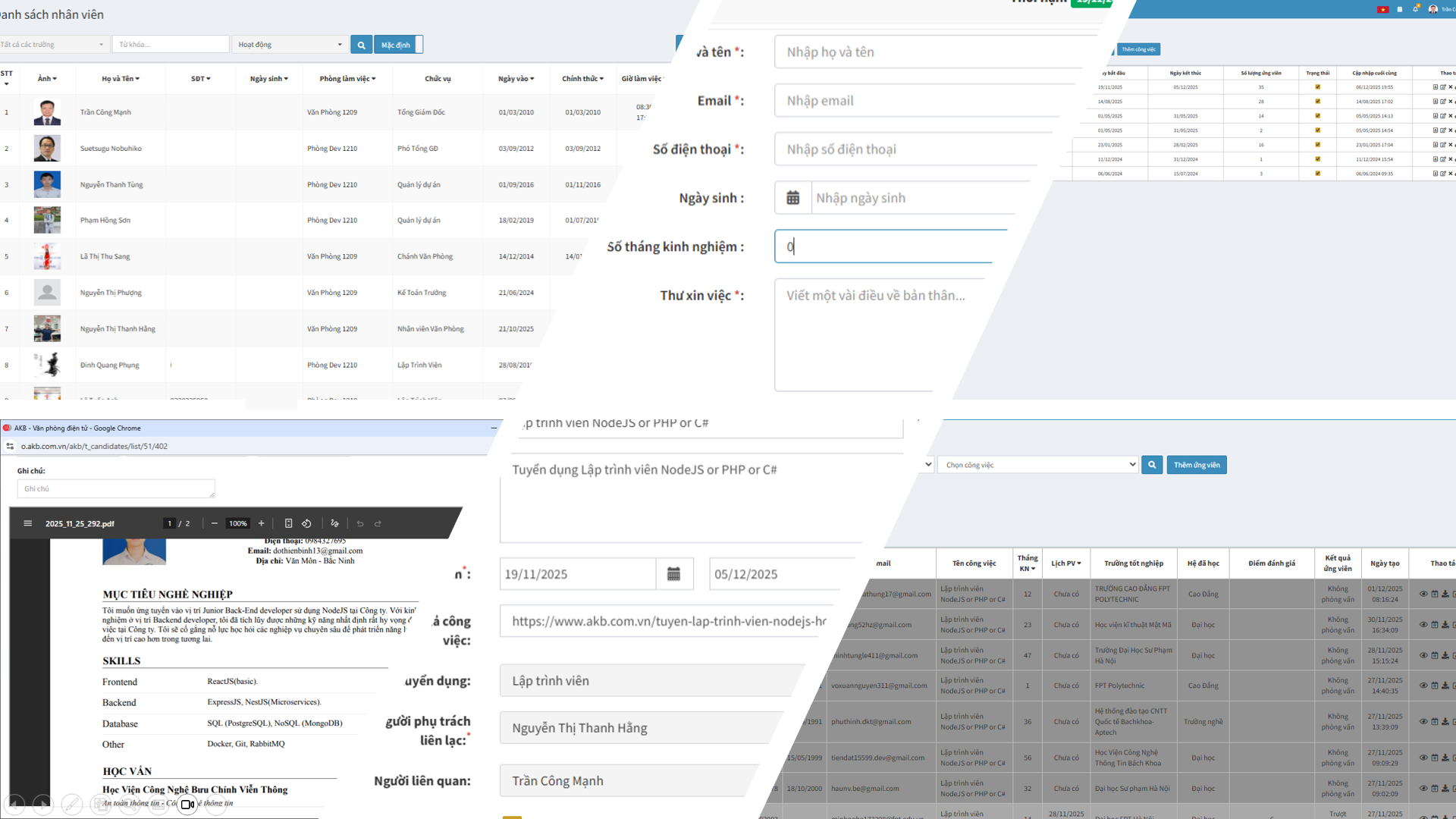Click the magnifier search button beside Hoạt động
This screenshot has width=1456, height=819.
coord(362,45)
